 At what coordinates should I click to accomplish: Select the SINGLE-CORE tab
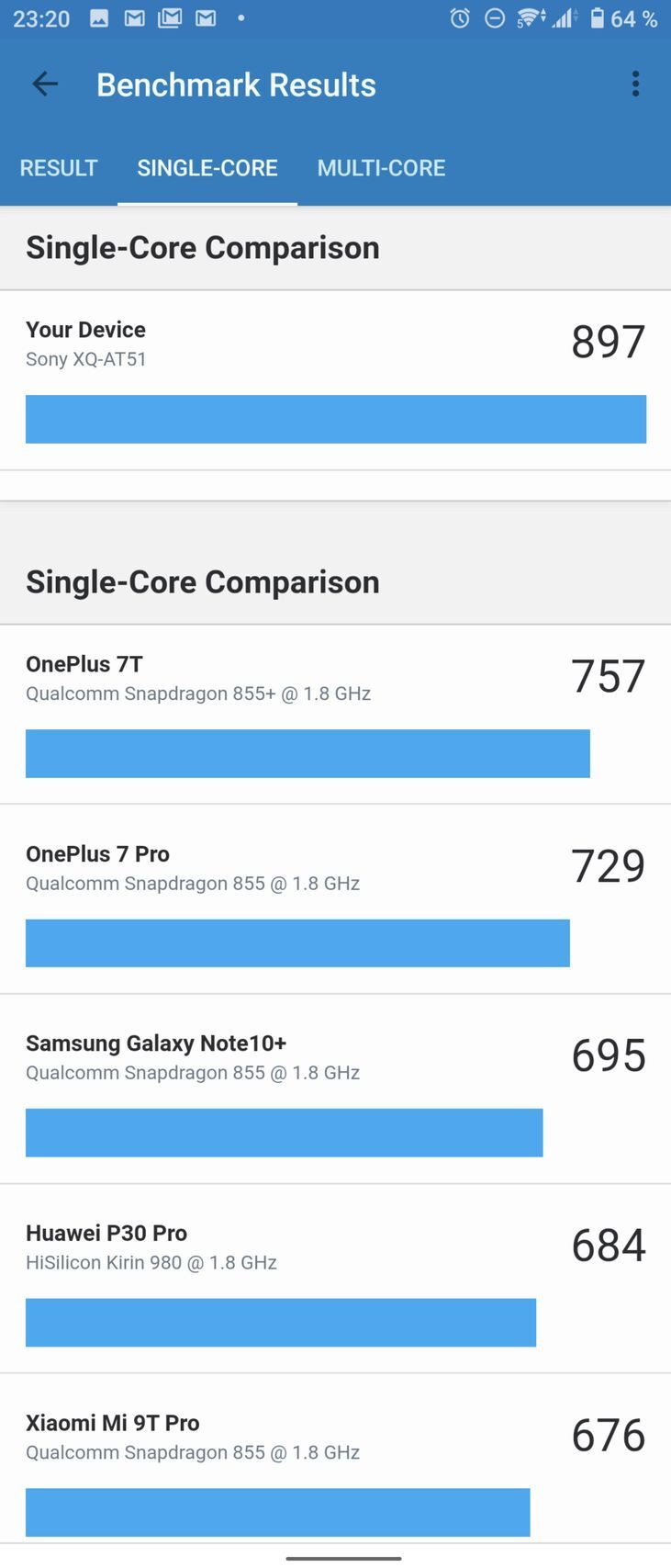[207, 168]
